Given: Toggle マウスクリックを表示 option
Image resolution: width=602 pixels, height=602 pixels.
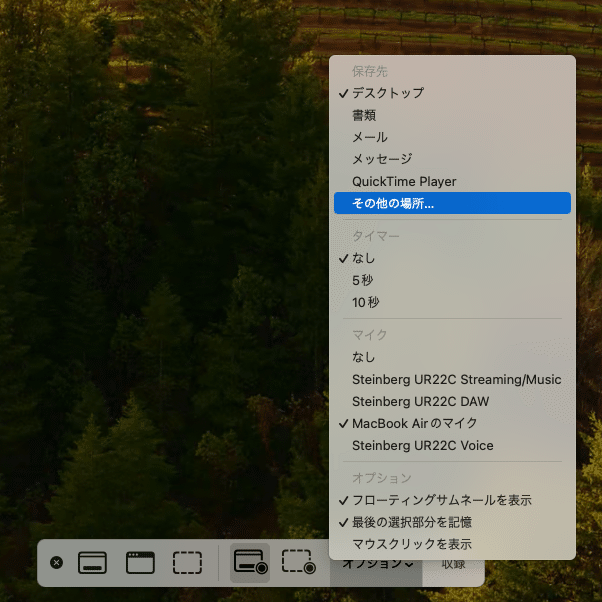Looking at the screenshot, I should tap(452, 544).
